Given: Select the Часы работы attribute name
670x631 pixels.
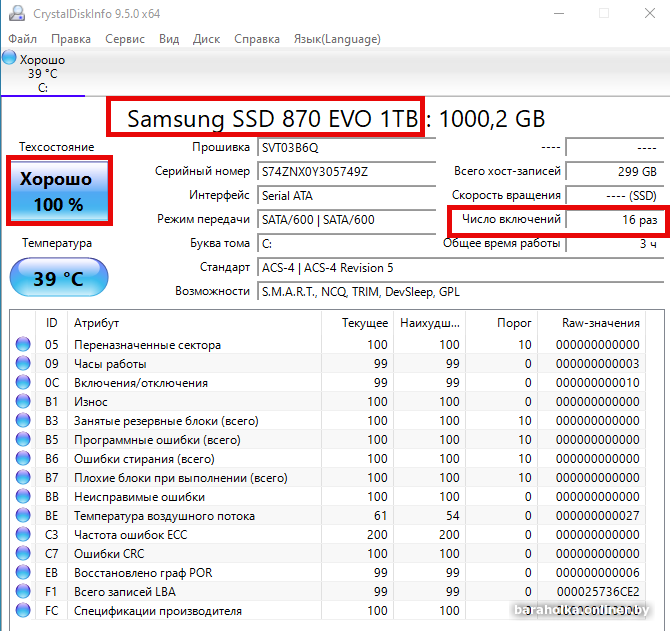Looking at the screenshot, I should (x=110, y=364).
